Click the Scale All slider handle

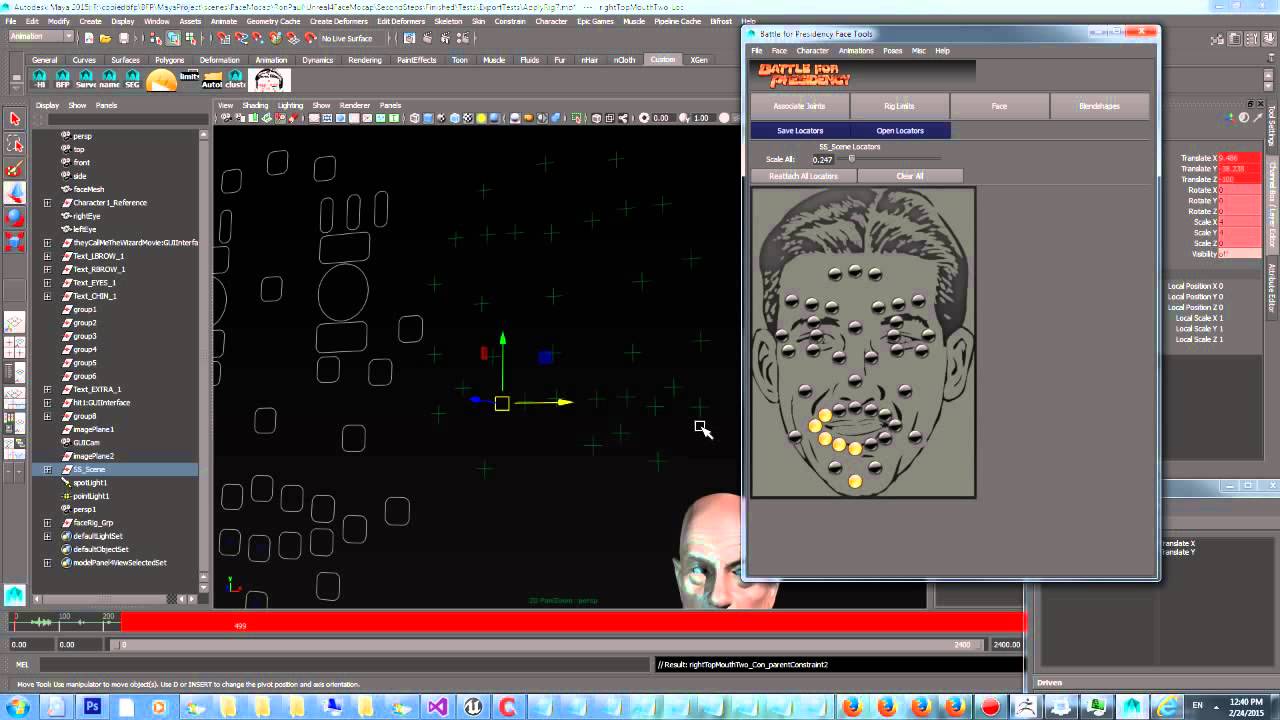coord(852,159)
